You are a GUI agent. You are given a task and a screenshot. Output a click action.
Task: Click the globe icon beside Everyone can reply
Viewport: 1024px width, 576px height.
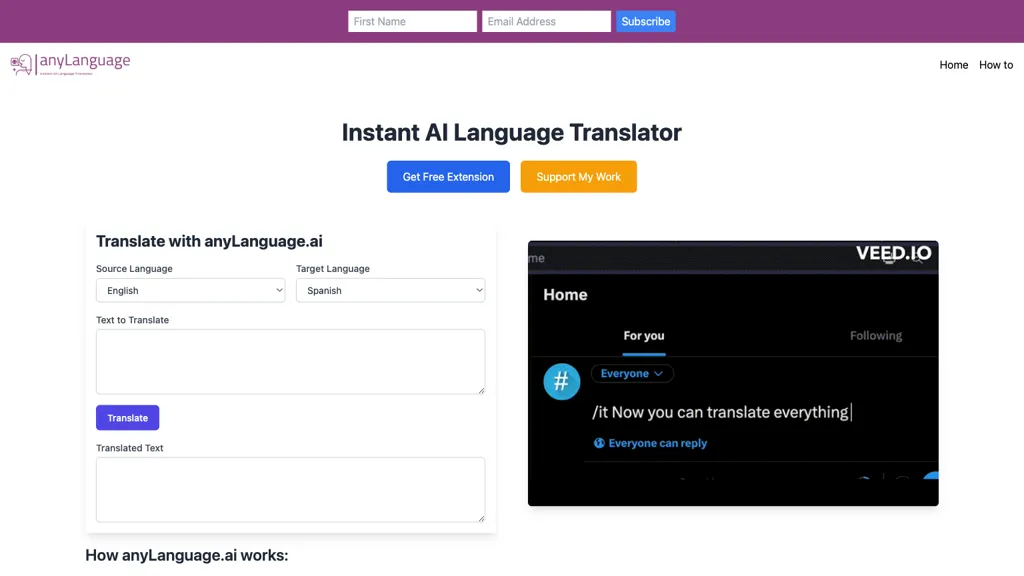tap(599, 443)
